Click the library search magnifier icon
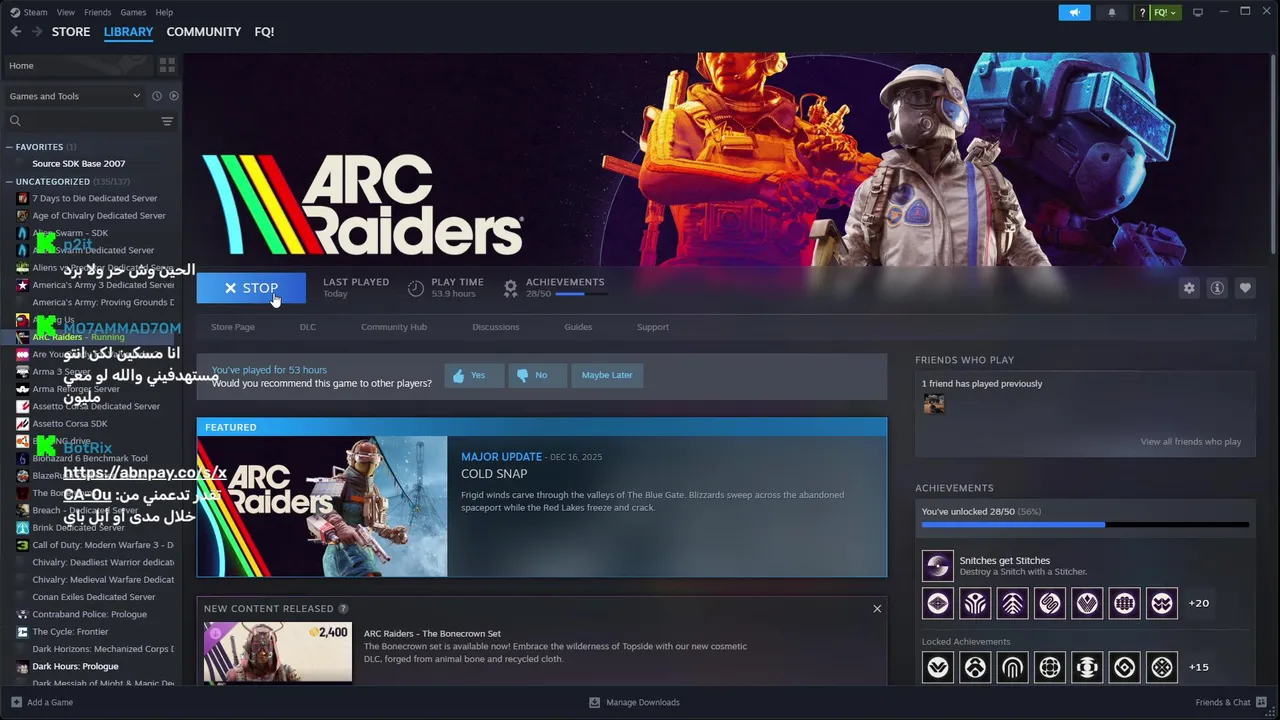The height and width of the screenshot is (720, 1280). point(15,121)
